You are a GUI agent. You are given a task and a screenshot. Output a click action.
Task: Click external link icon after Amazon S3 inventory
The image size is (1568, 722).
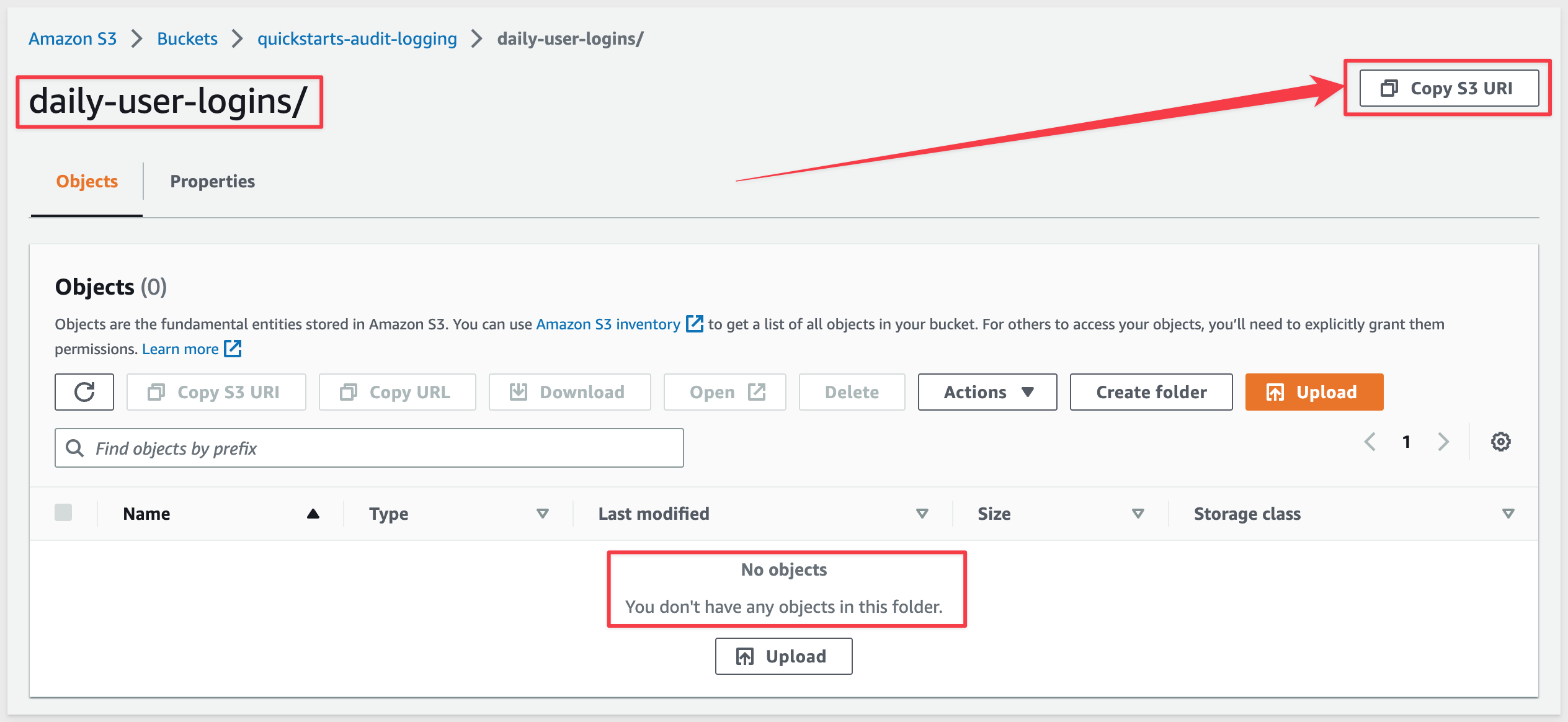695,324
